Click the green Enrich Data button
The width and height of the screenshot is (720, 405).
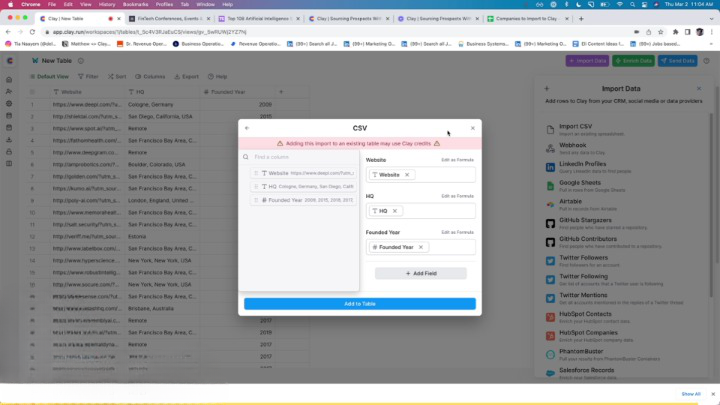pos(633,61)
